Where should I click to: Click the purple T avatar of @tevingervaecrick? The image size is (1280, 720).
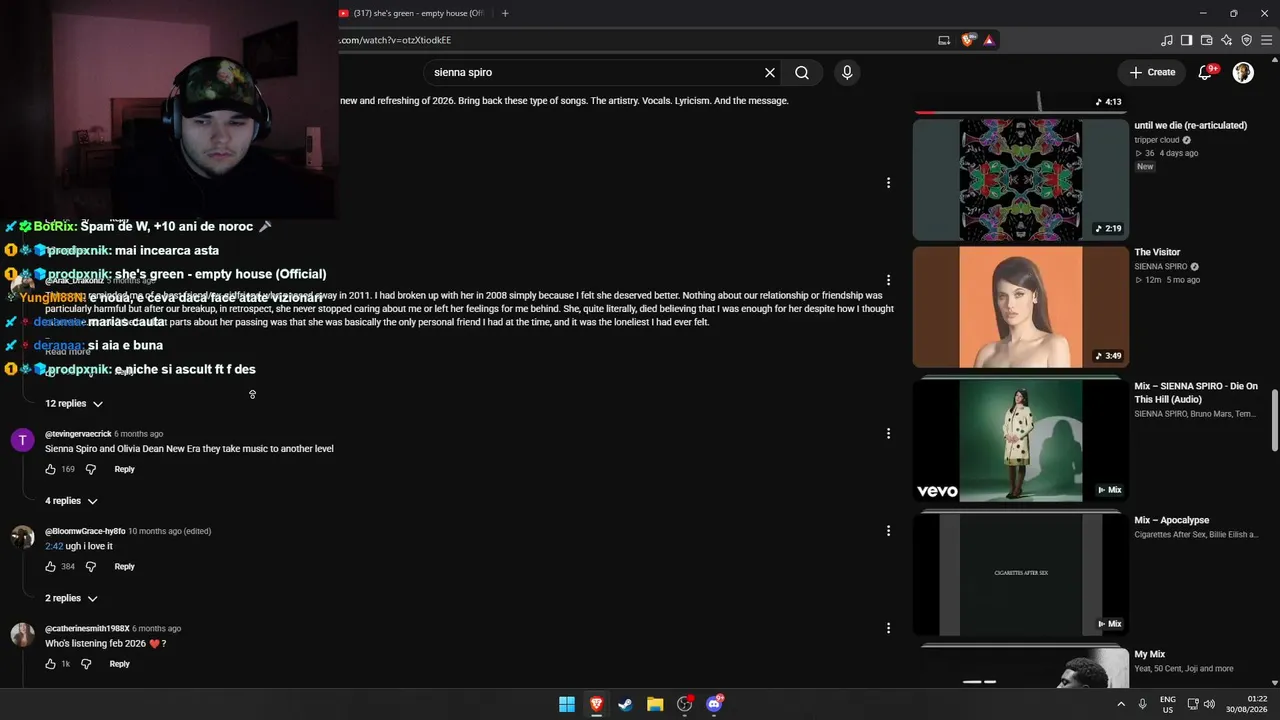coord(22,441)
